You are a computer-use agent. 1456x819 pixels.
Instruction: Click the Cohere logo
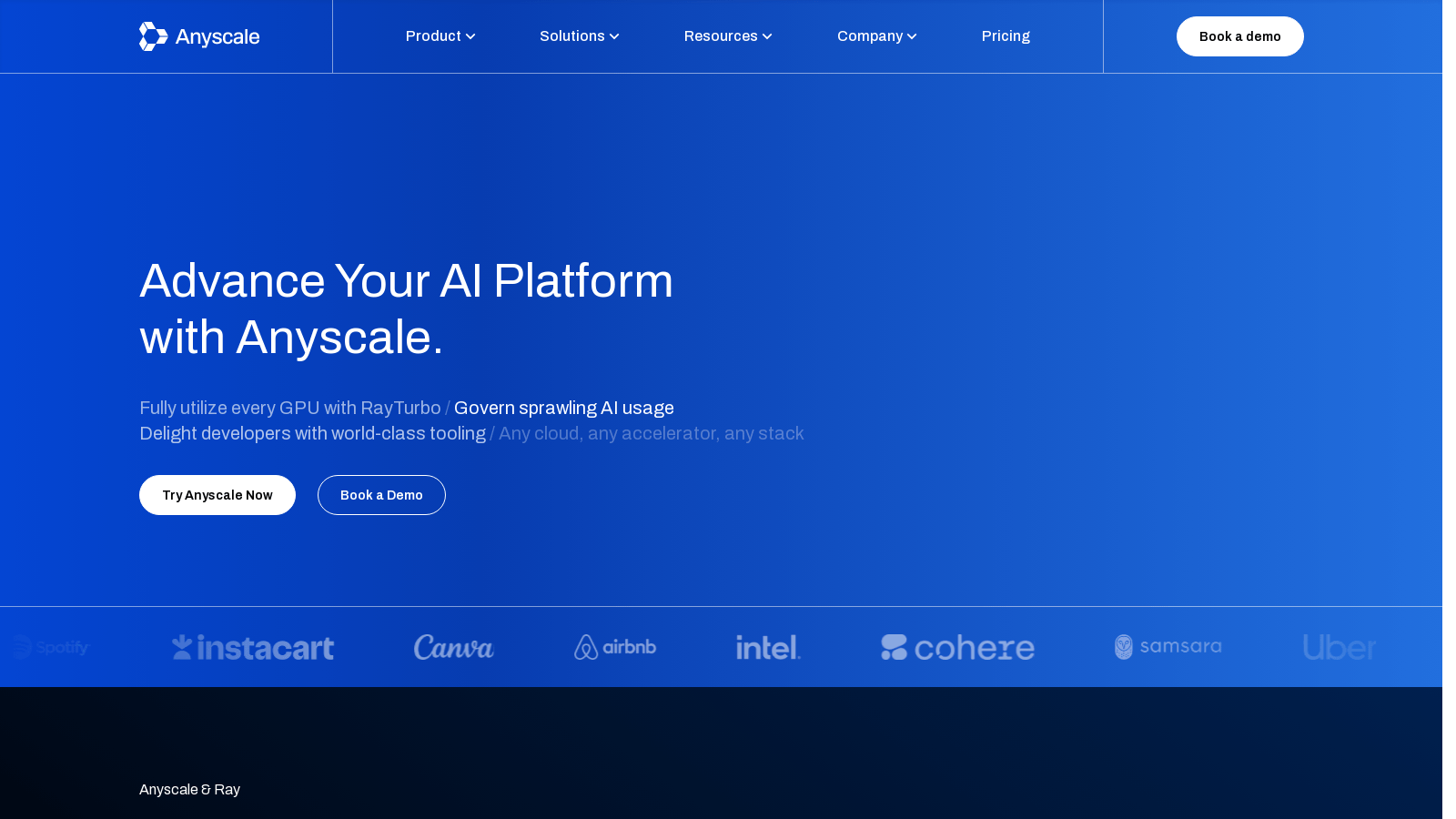point(958,647)
